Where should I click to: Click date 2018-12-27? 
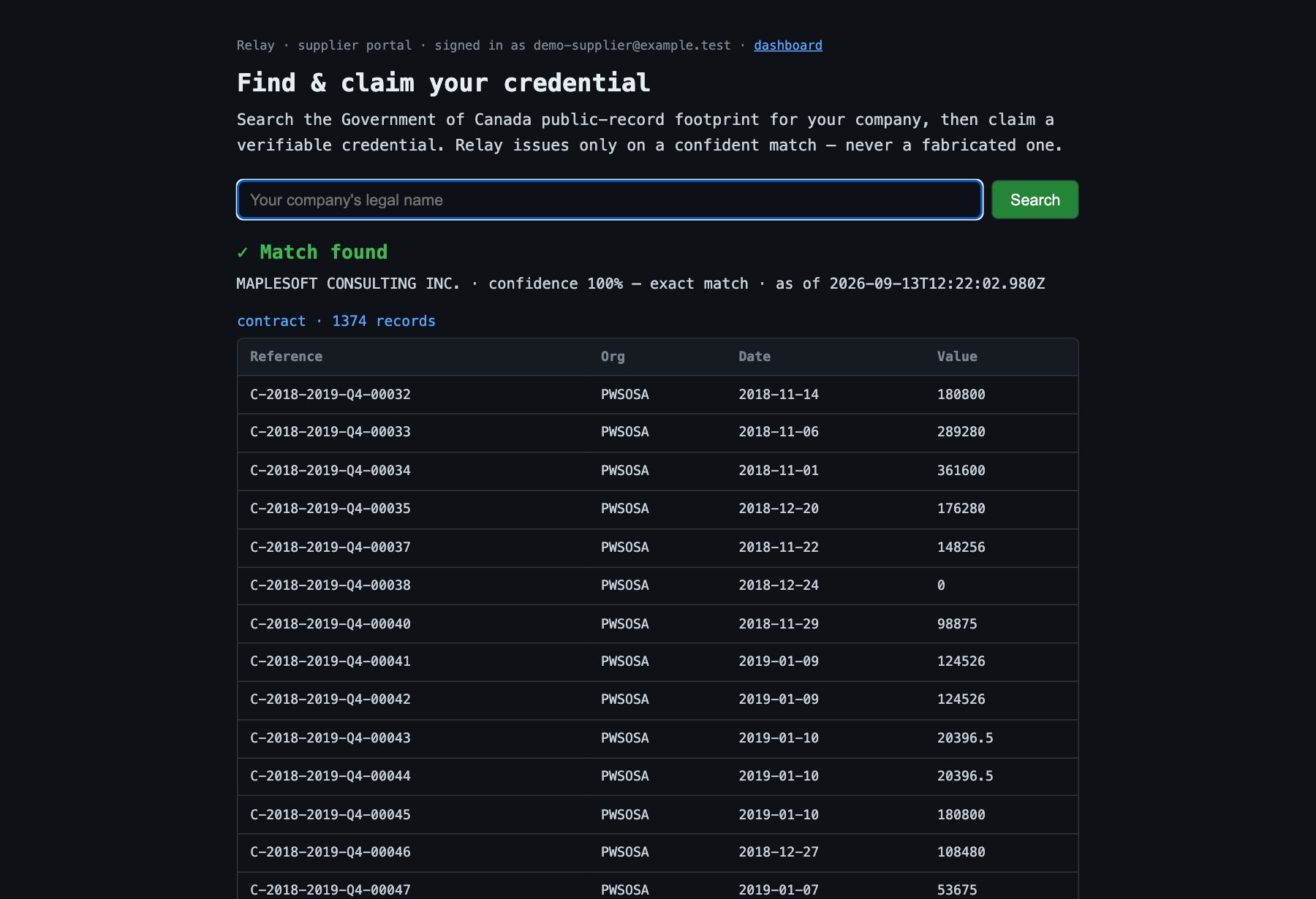click(x=779, y=852)
